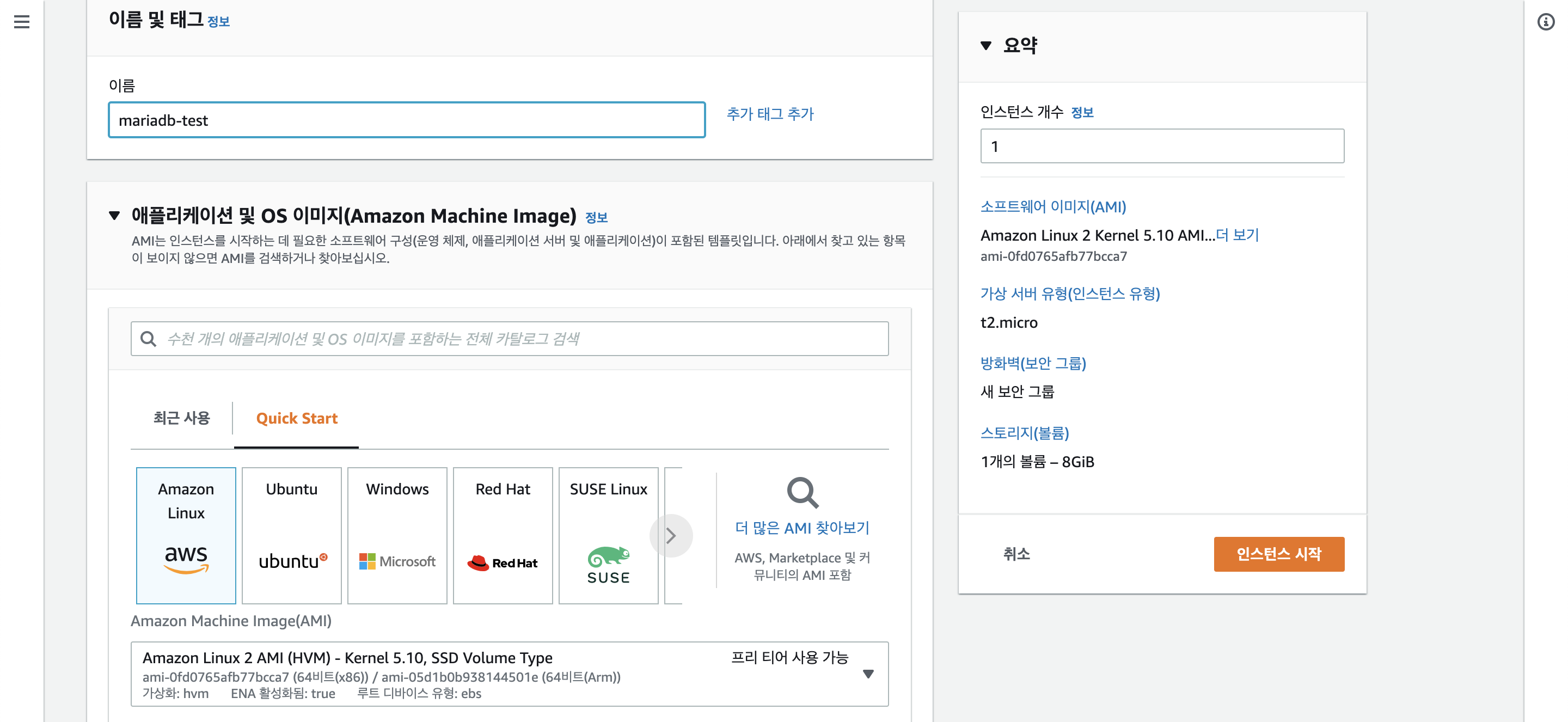The image size is (1568, 722).
Task: Open 정보 link beside Amazon Machine Image heading
Action: [x=597, y=217]
